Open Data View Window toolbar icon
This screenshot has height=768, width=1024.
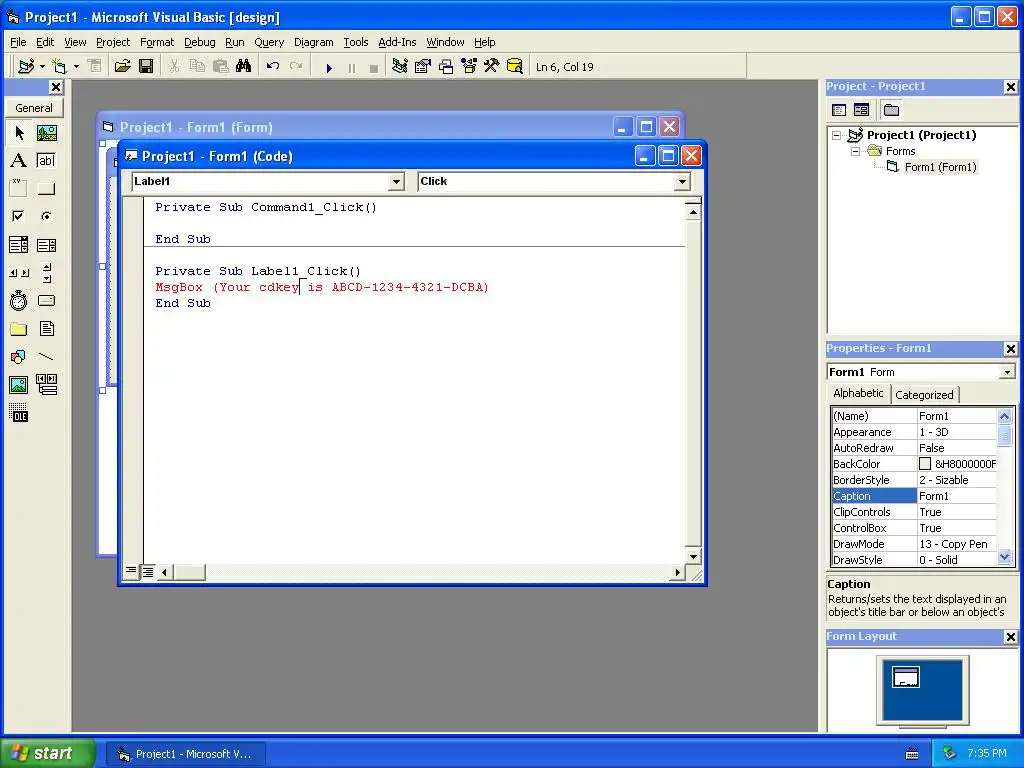click(515, 66)
